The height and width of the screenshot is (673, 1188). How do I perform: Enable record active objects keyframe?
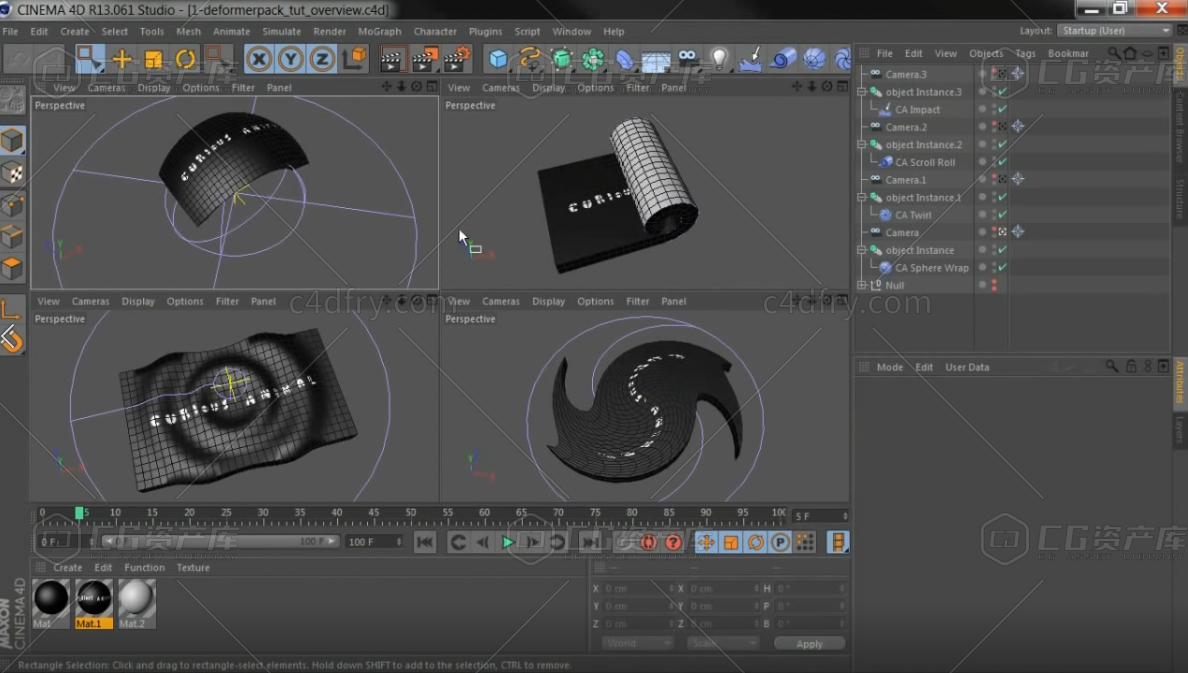click(624, 542)
